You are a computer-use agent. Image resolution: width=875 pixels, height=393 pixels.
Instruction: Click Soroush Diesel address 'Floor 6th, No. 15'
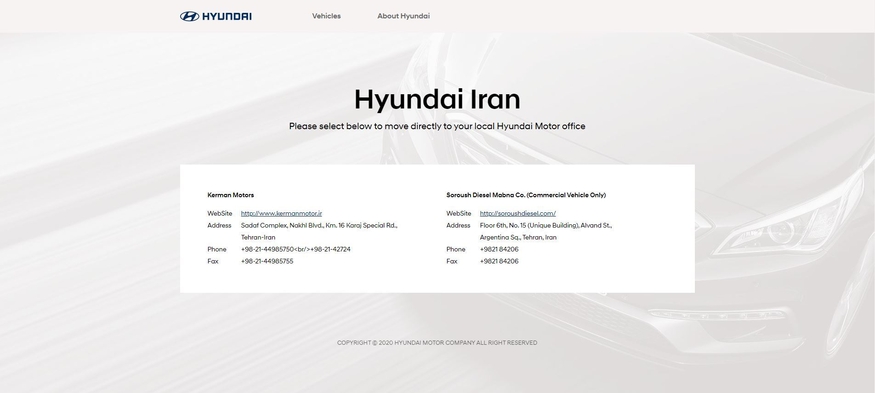[546, 226]
